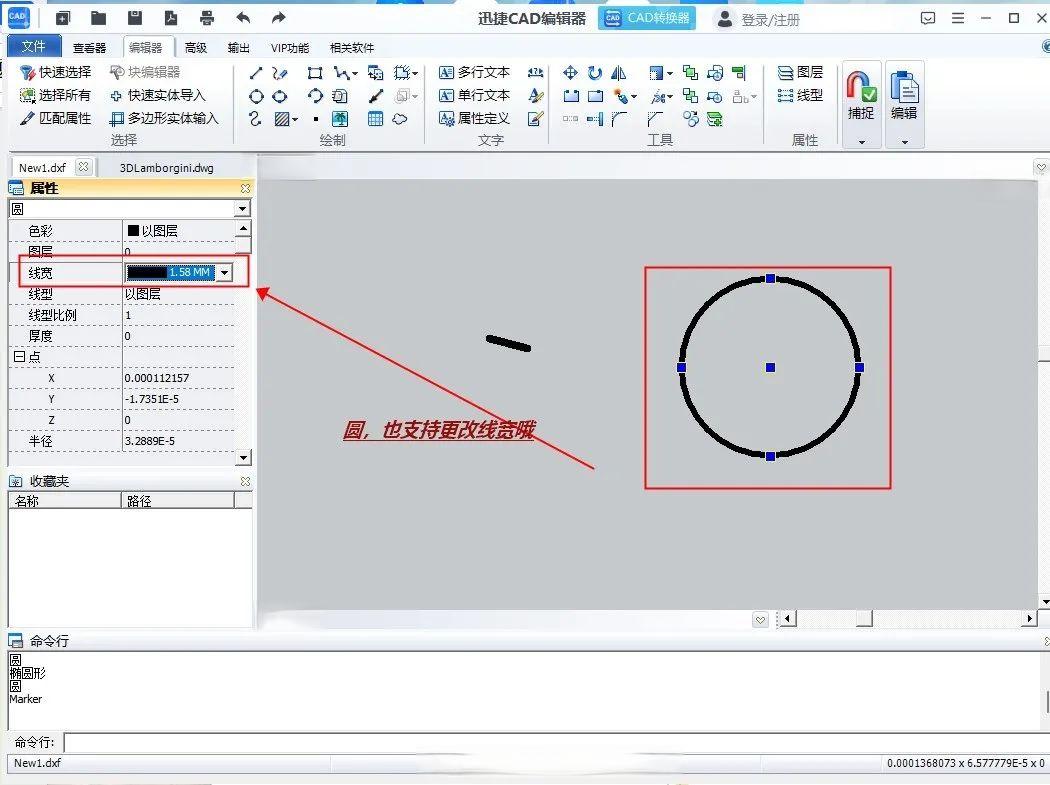The width and height of the screenshot is (1050, 785).
Task: Click the CAD转换器 button
Action: (647, 18)
